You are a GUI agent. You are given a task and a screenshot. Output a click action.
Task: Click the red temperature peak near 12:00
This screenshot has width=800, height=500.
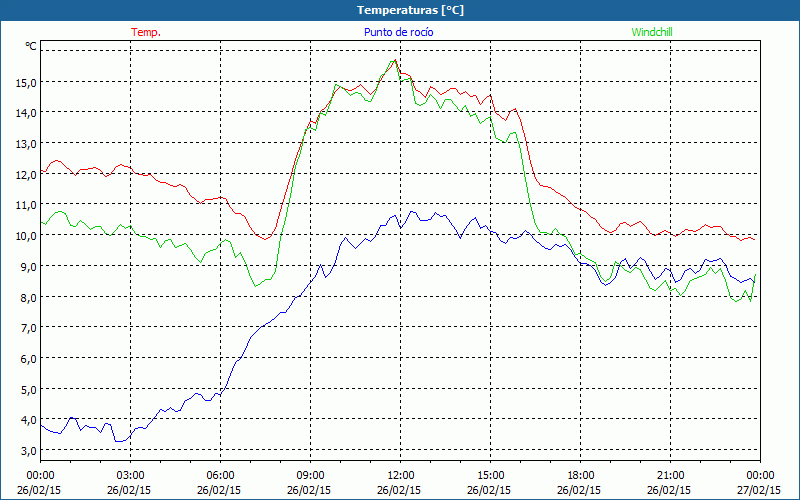(x=395, y=60)
